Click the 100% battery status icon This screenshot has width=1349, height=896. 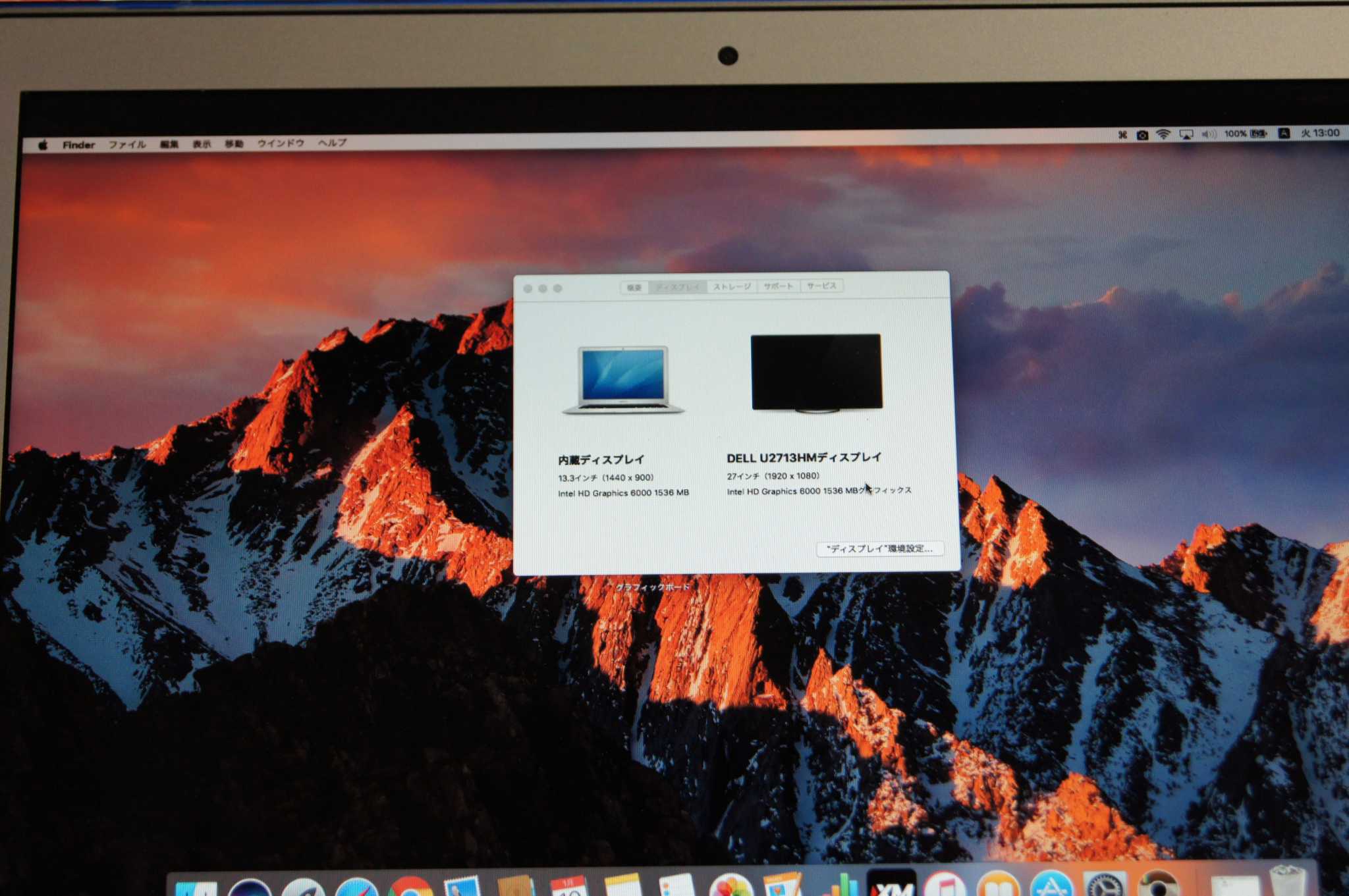point(1246,134)
